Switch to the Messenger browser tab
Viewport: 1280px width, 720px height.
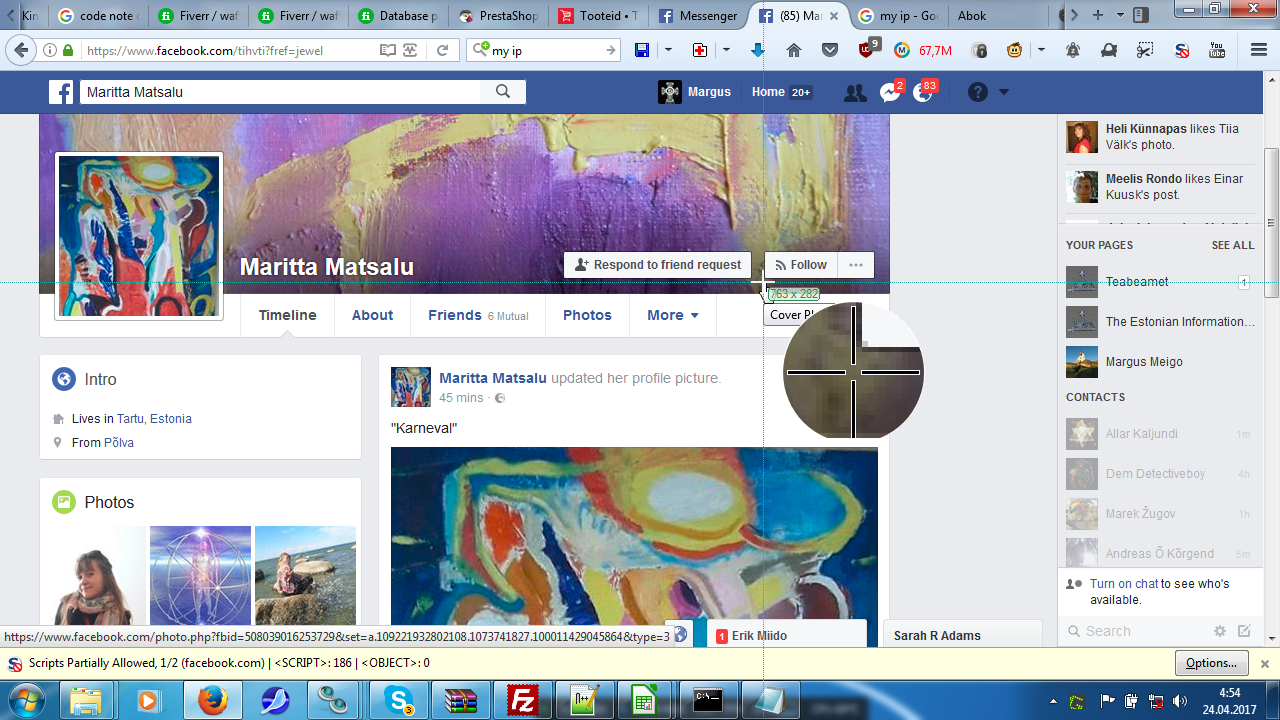point(698,16)
